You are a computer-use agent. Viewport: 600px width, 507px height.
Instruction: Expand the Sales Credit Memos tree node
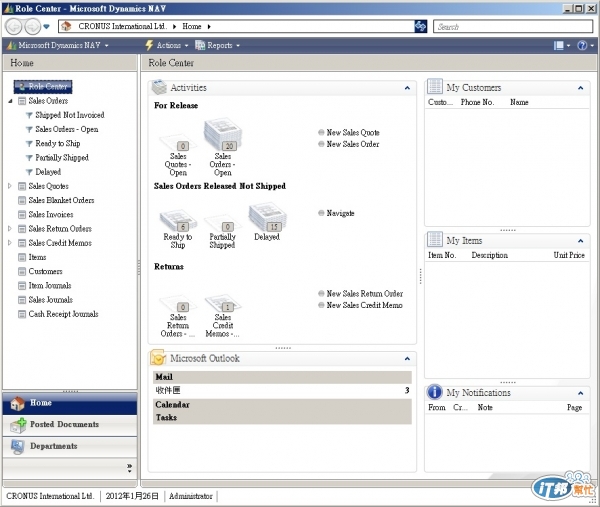tap(10, 243)
